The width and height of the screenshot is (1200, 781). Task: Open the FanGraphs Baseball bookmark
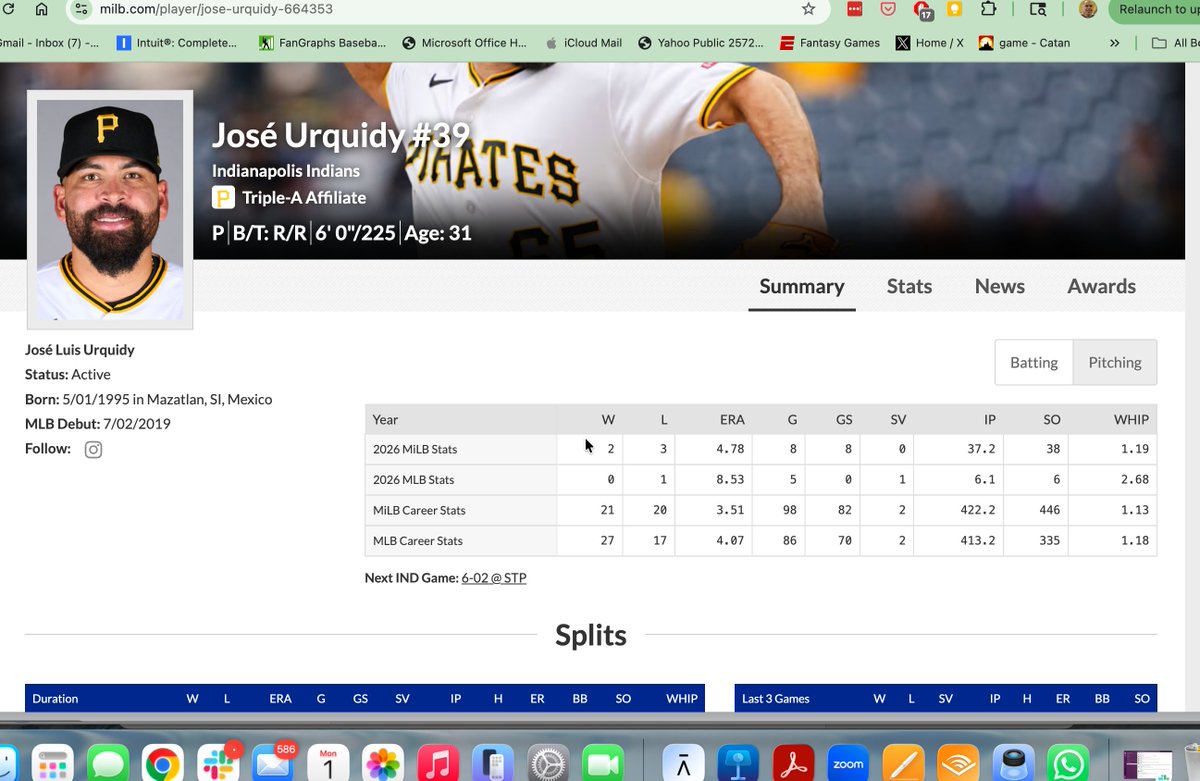click(322, 43)
